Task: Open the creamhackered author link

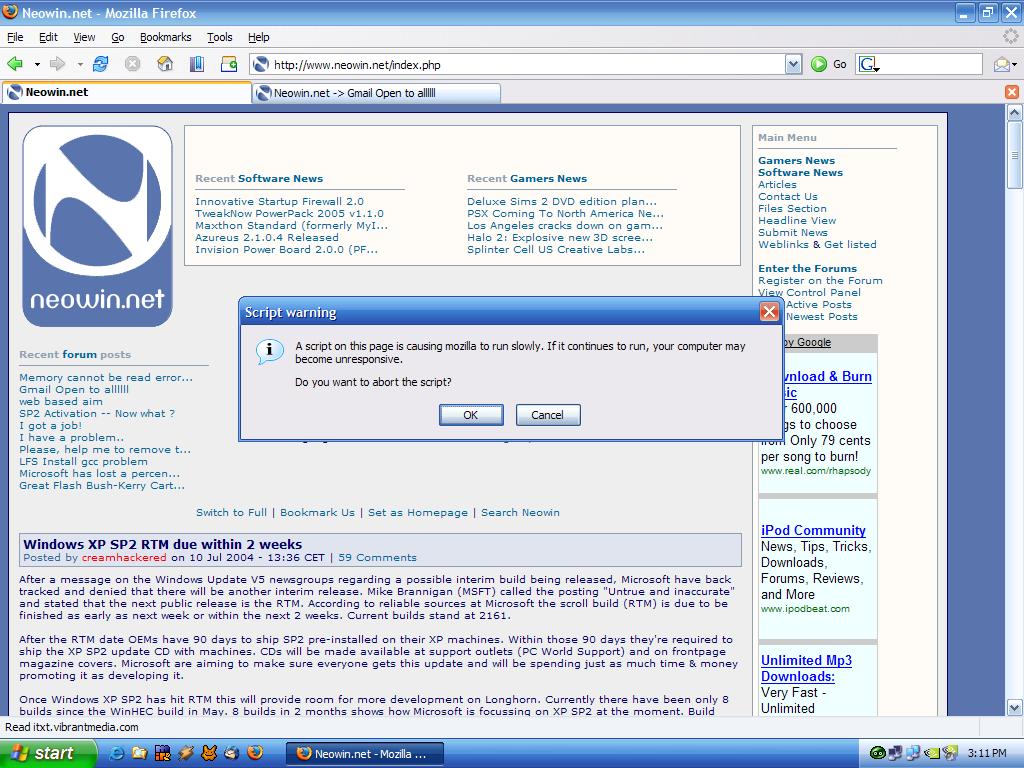Action: 124,557
